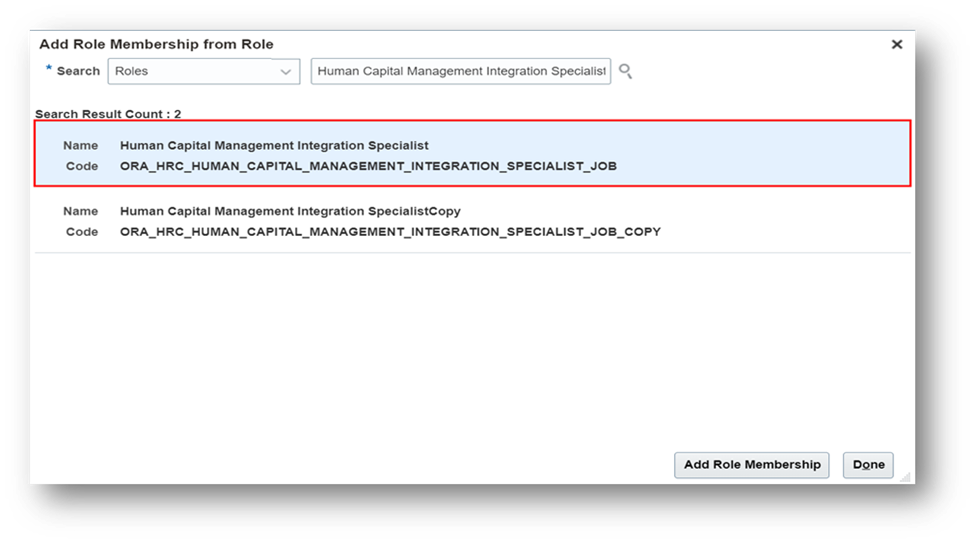Screen dimensions: 975x544
Task: Click the magnifying glass search icon
Action: pos(626,71)
